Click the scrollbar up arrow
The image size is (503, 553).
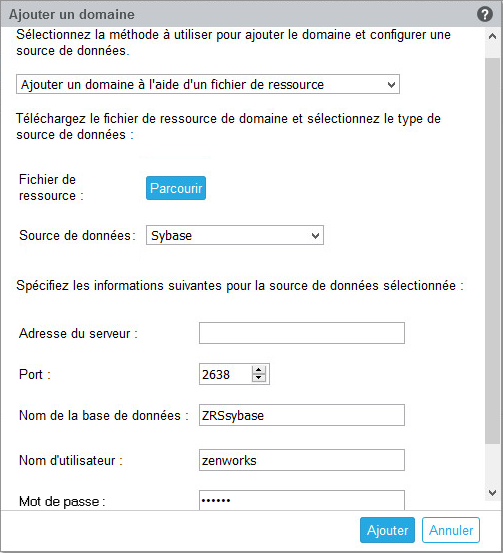(x=492, y=36)
